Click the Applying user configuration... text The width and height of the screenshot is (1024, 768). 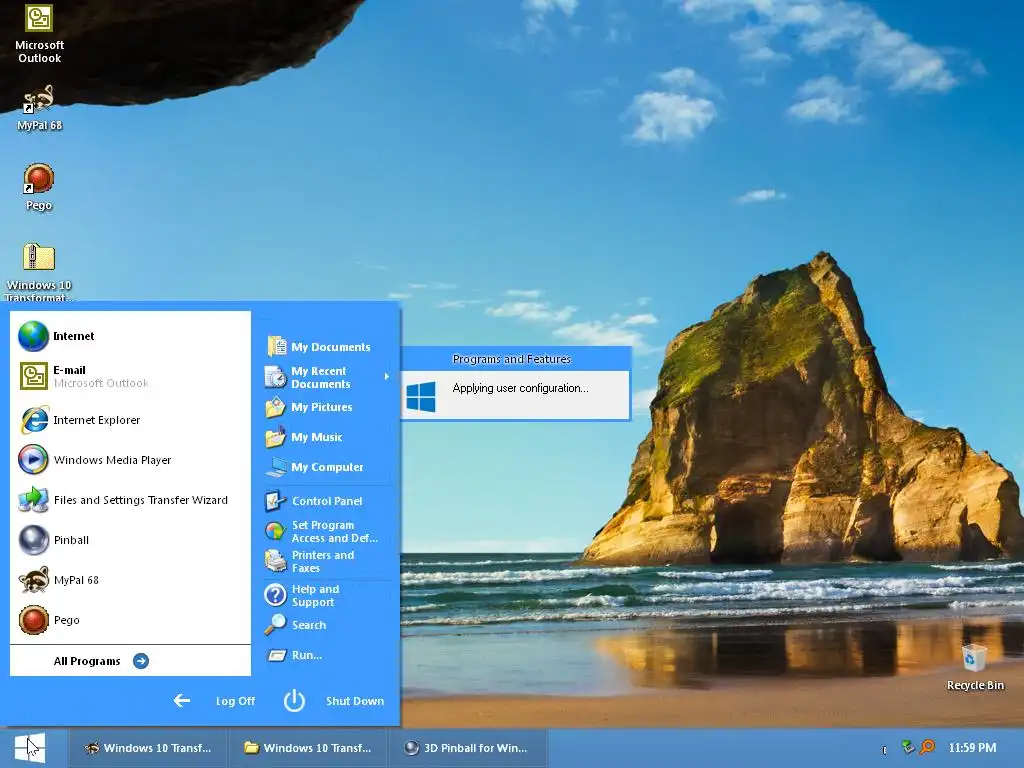click(520, 388)
